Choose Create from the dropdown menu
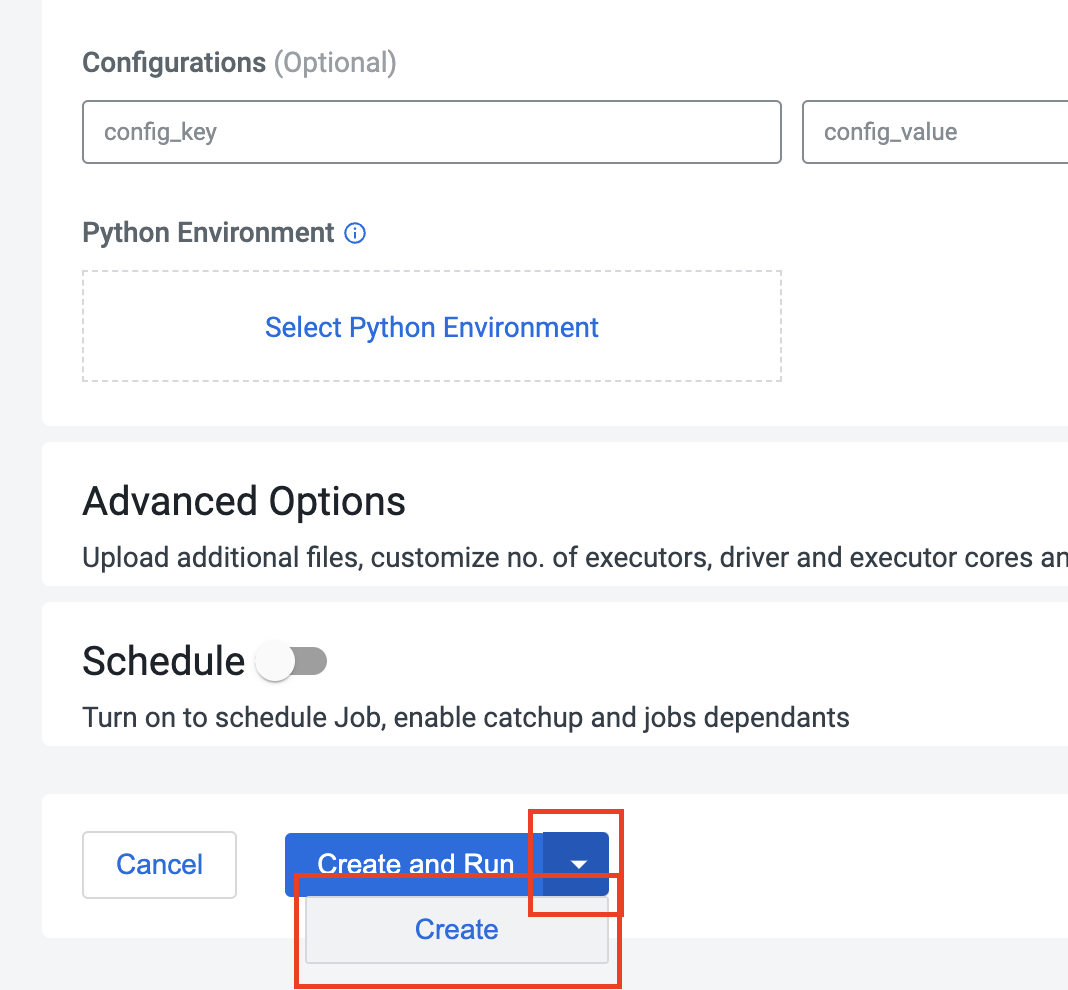 (x=456, y=930)
